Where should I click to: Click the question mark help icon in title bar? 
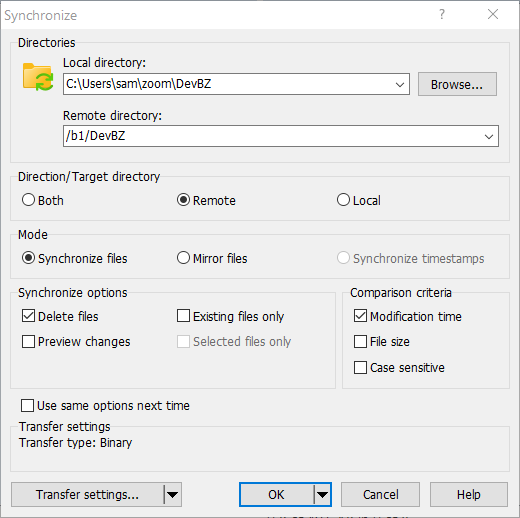coord(442,14)
